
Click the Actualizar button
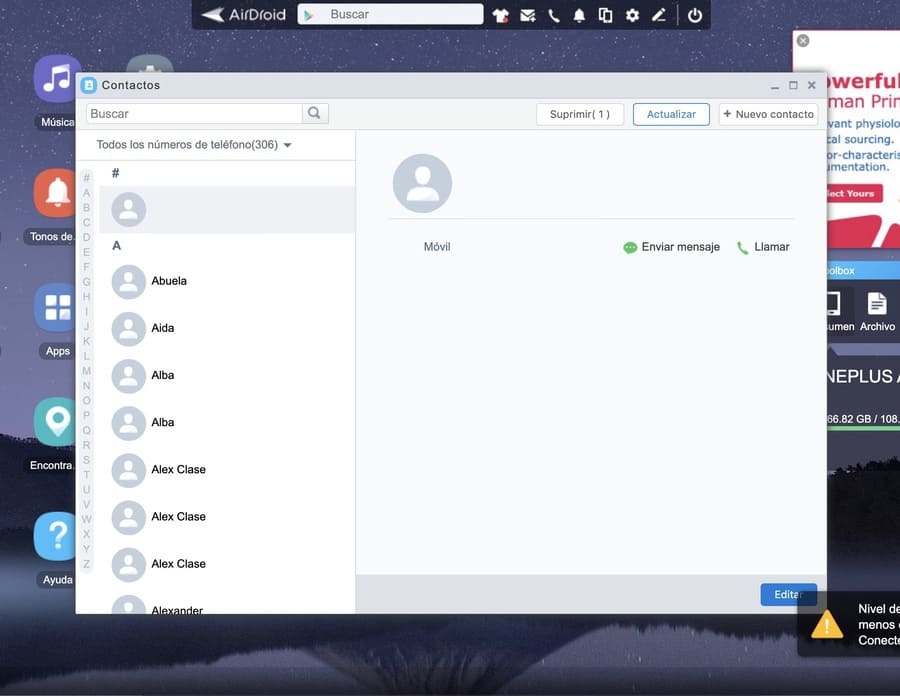point(671,114)
